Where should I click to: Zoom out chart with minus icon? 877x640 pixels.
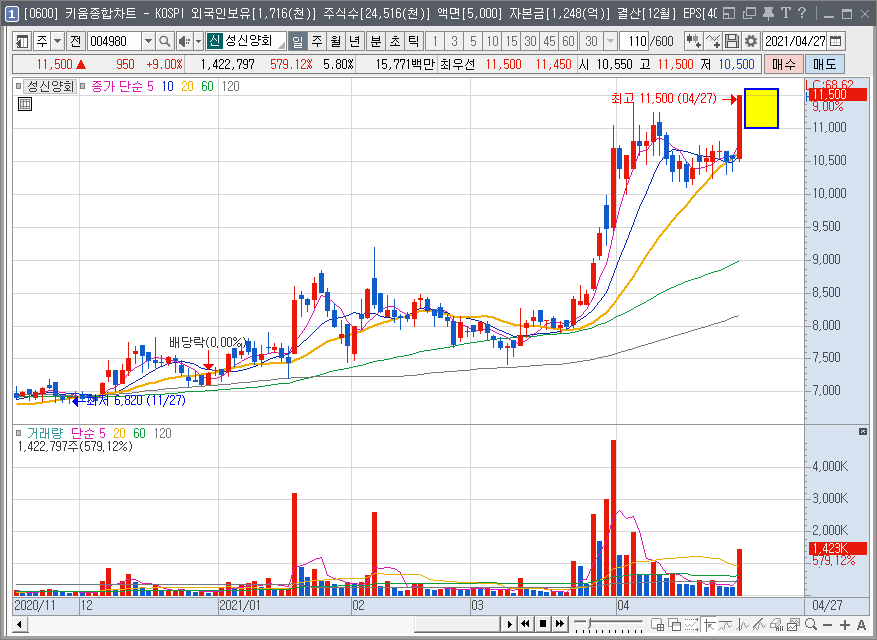[828, 625]
